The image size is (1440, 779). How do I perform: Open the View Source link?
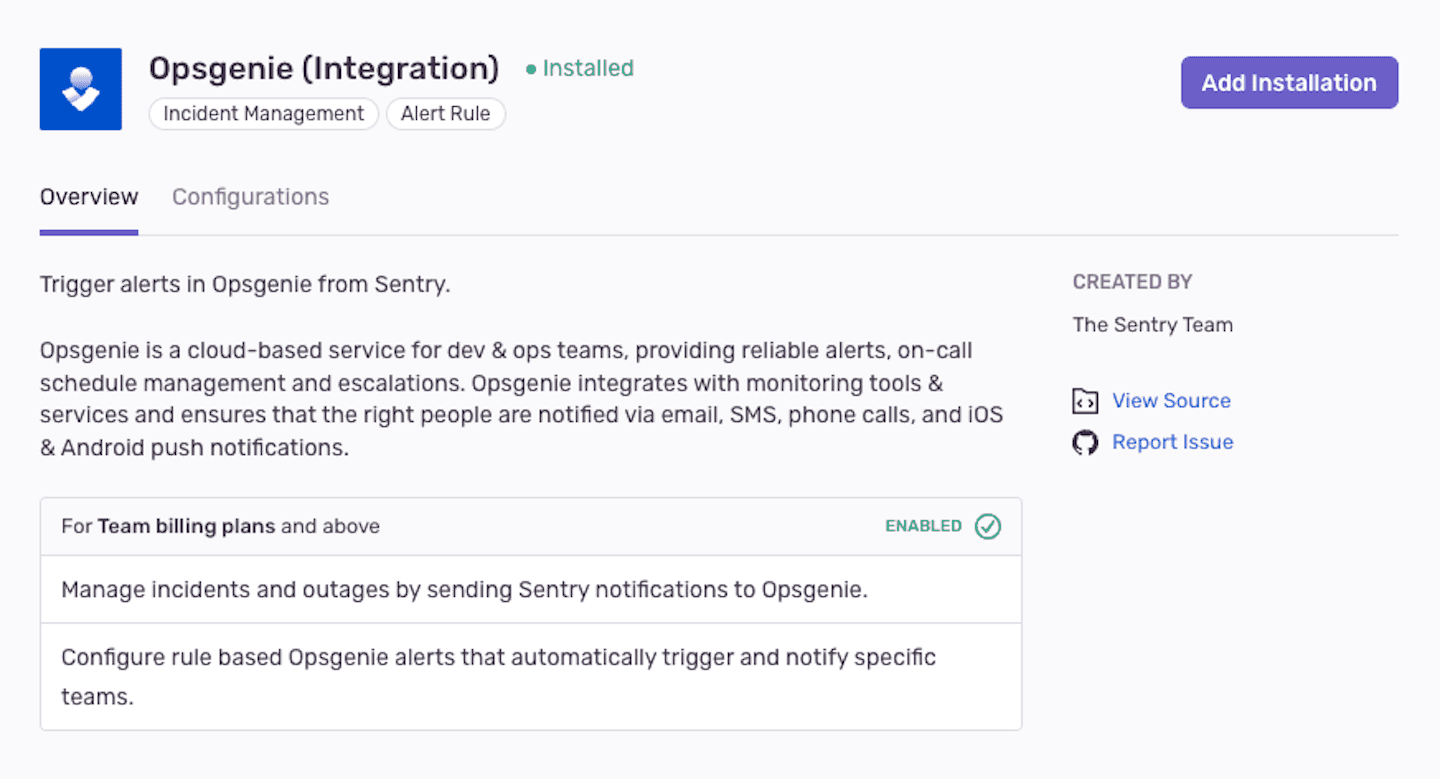pos(1171,401)
